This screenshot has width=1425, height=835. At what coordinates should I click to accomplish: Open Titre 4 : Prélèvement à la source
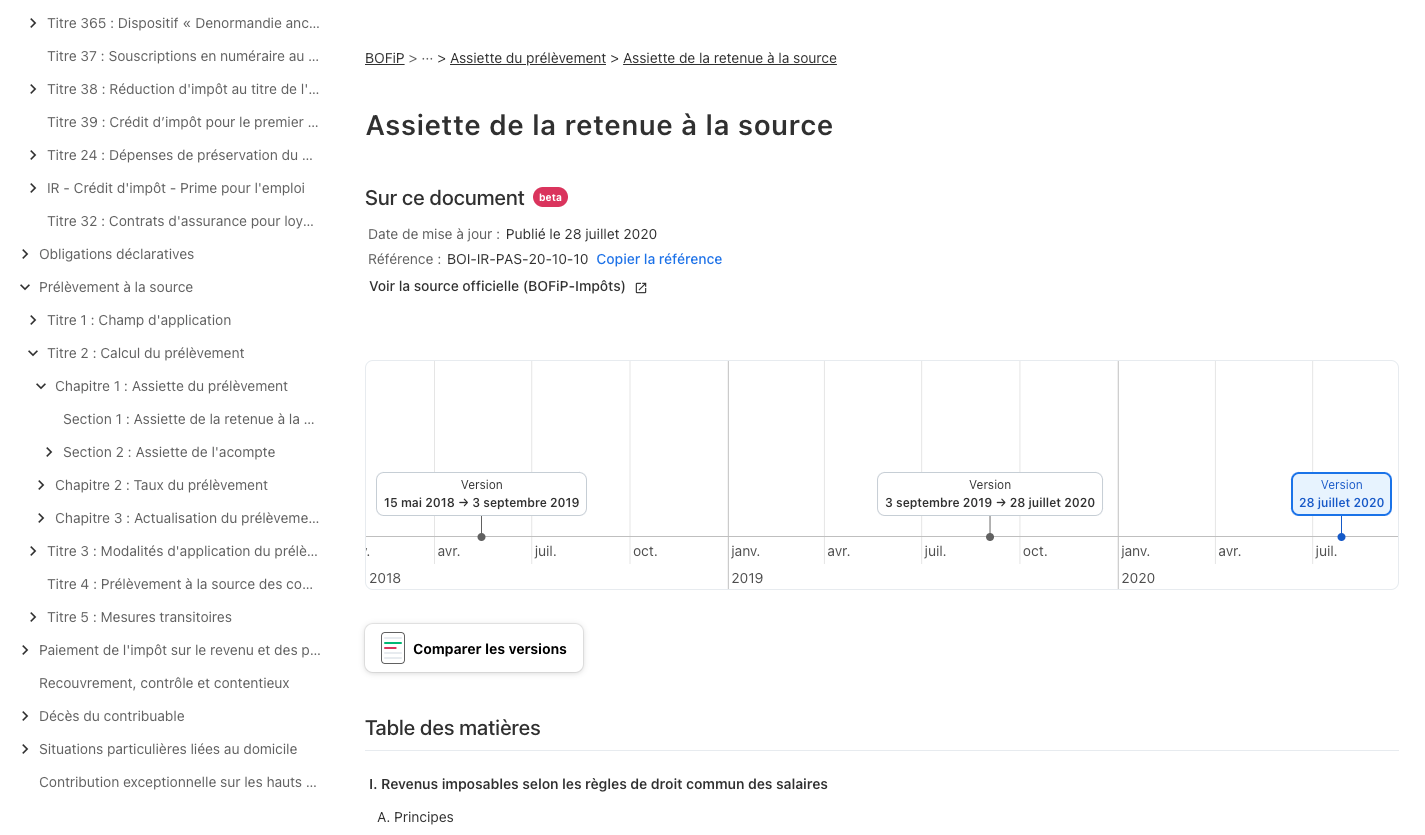click(x=179, y=584)
